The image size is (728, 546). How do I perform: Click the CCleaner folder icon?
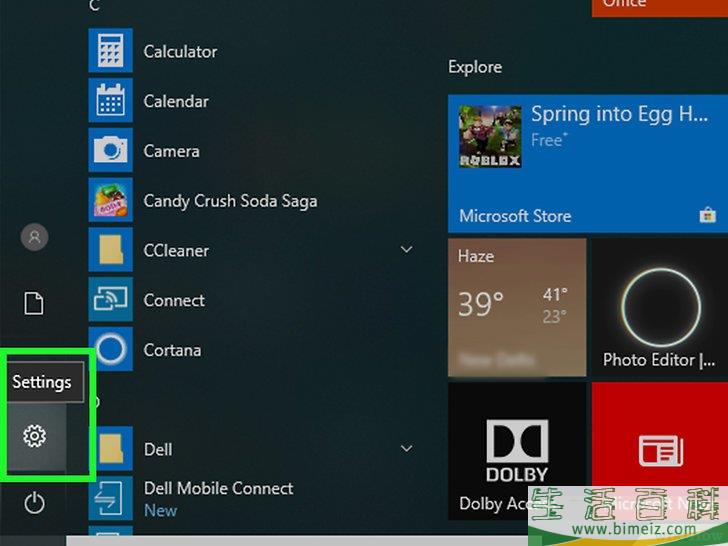(x=110, y=250)
